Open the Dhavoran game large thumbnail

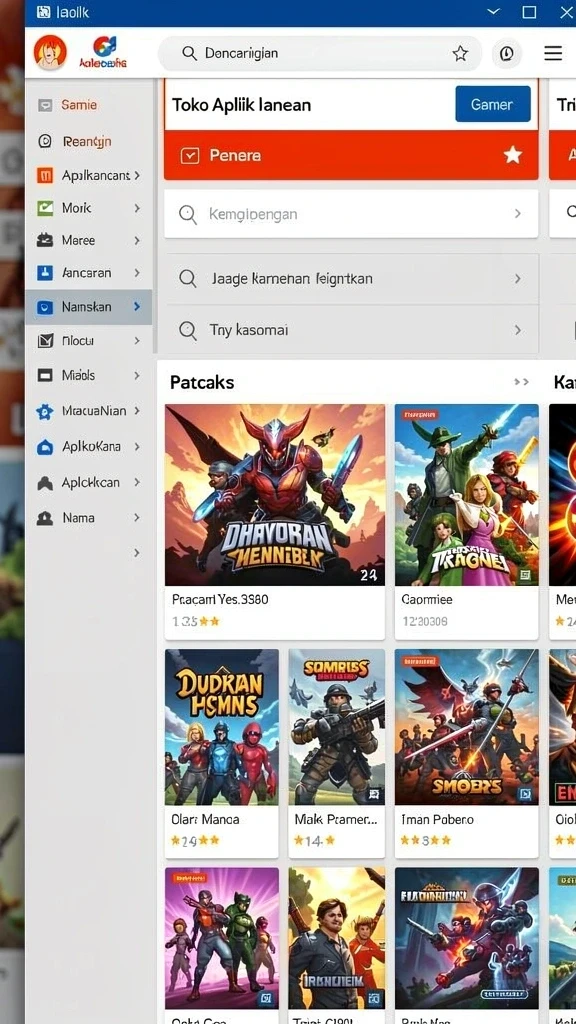(275, 494)
